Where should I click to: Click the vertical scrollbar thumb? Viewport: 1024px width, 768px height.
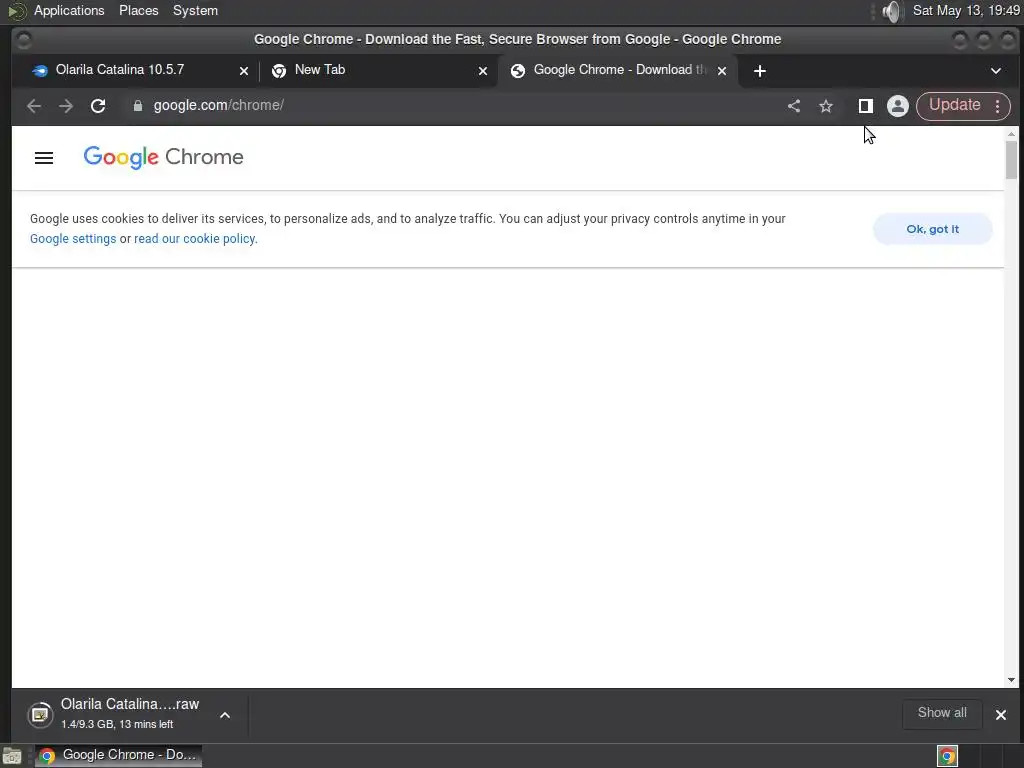[x=1011, y=159]
